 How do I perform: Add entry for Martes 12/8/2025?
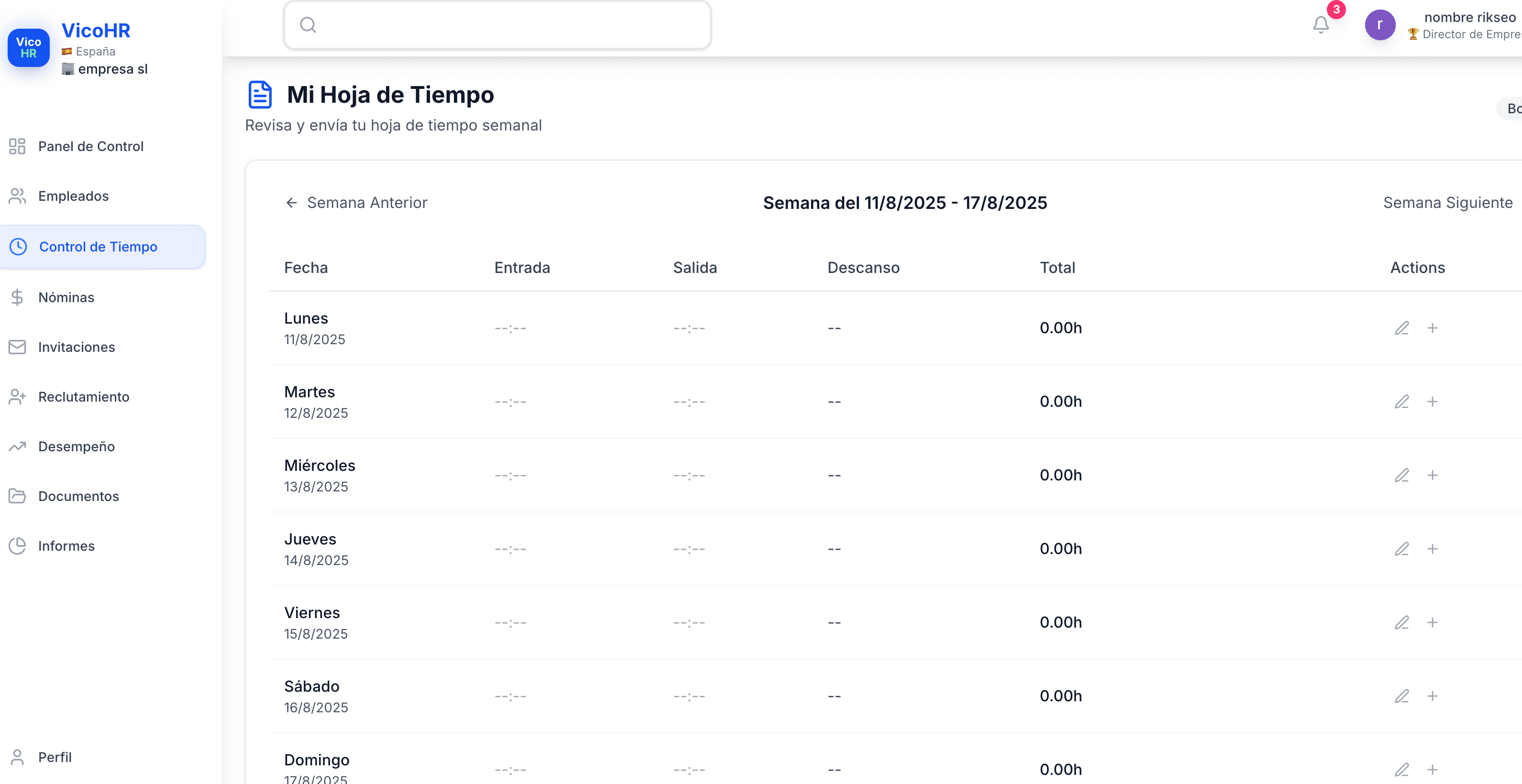(x=1432, y=402)
